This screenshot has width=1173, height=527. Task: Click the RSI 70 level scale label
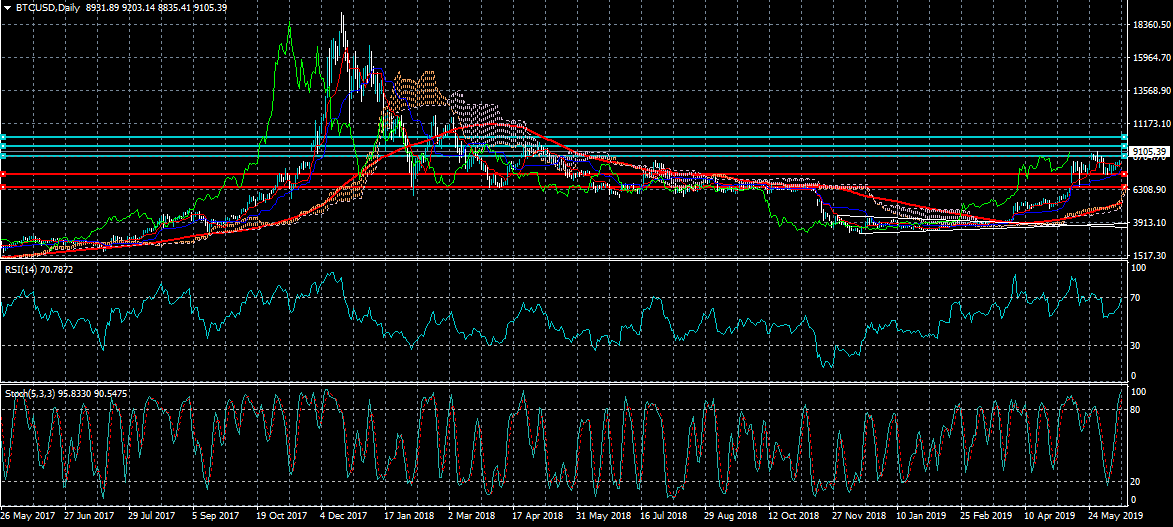click(x=1137, y=299)
